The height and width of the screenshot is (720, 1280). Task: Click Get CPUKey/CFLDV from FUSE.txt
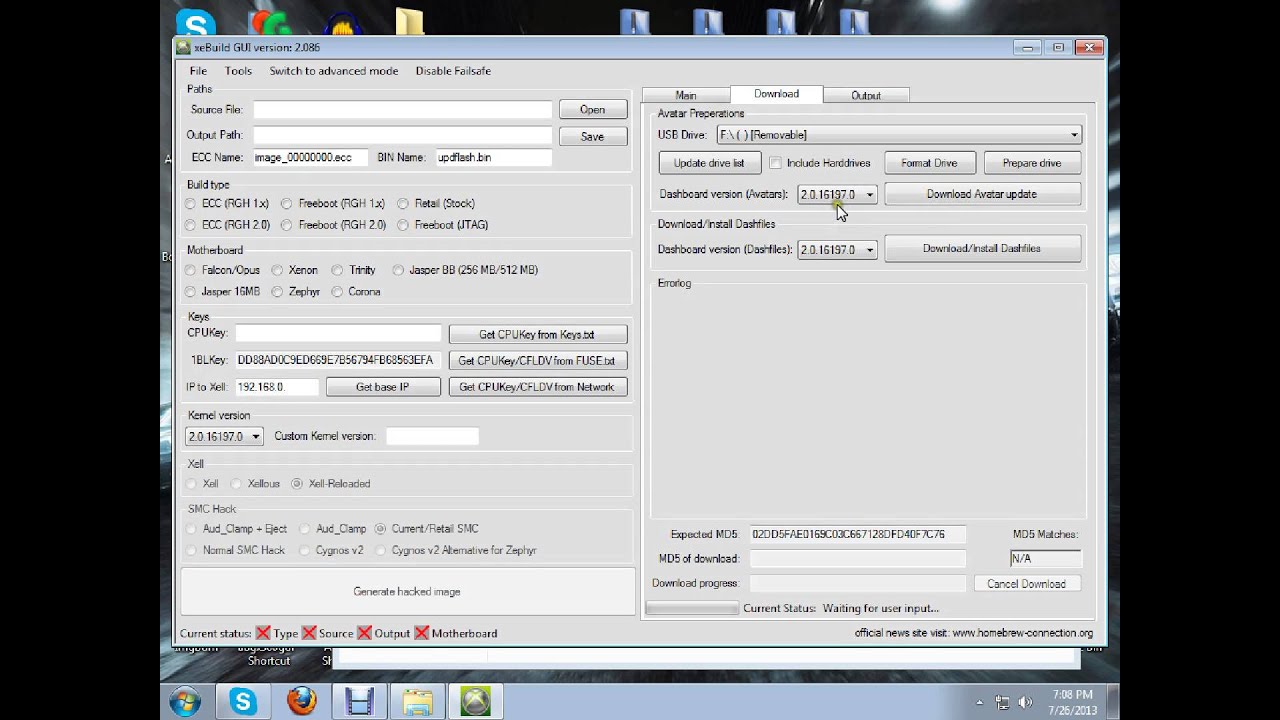(x=537, y=360)
